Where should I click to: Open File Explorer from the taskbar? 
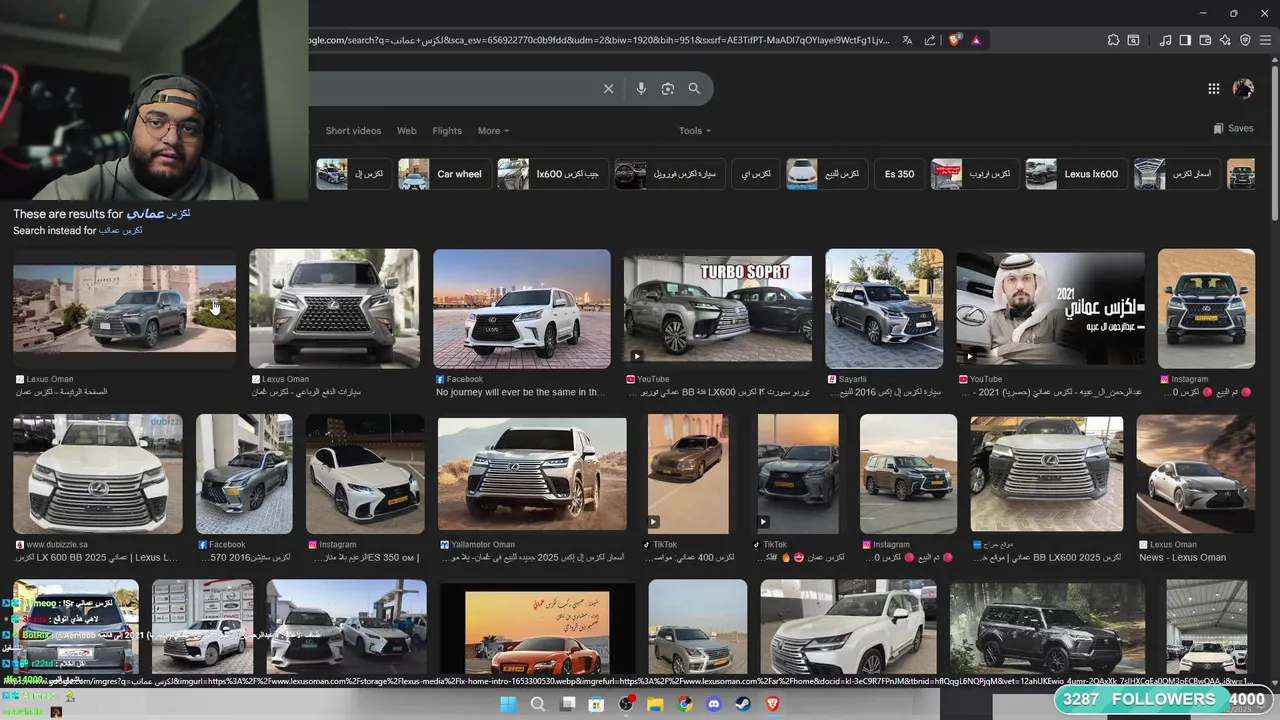tap(655, 704)
